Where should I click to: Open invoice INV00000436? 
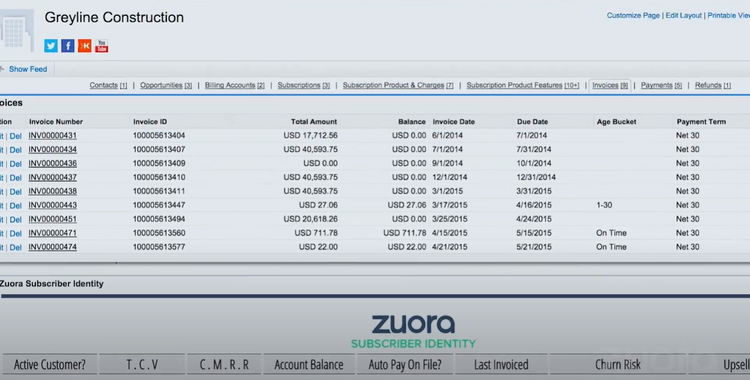[53, 163]
